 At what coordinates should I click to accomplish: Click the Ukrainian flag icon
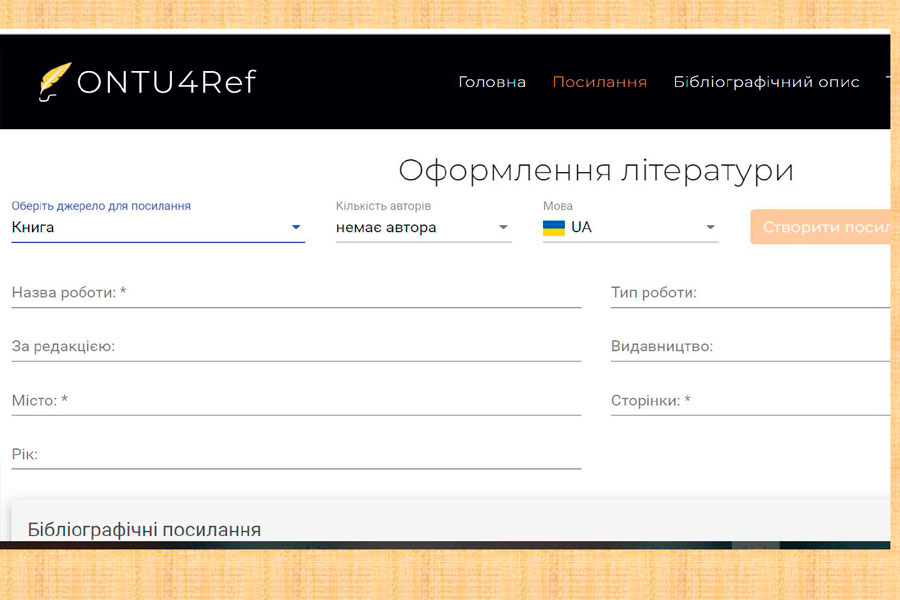[x=554, y=228]
